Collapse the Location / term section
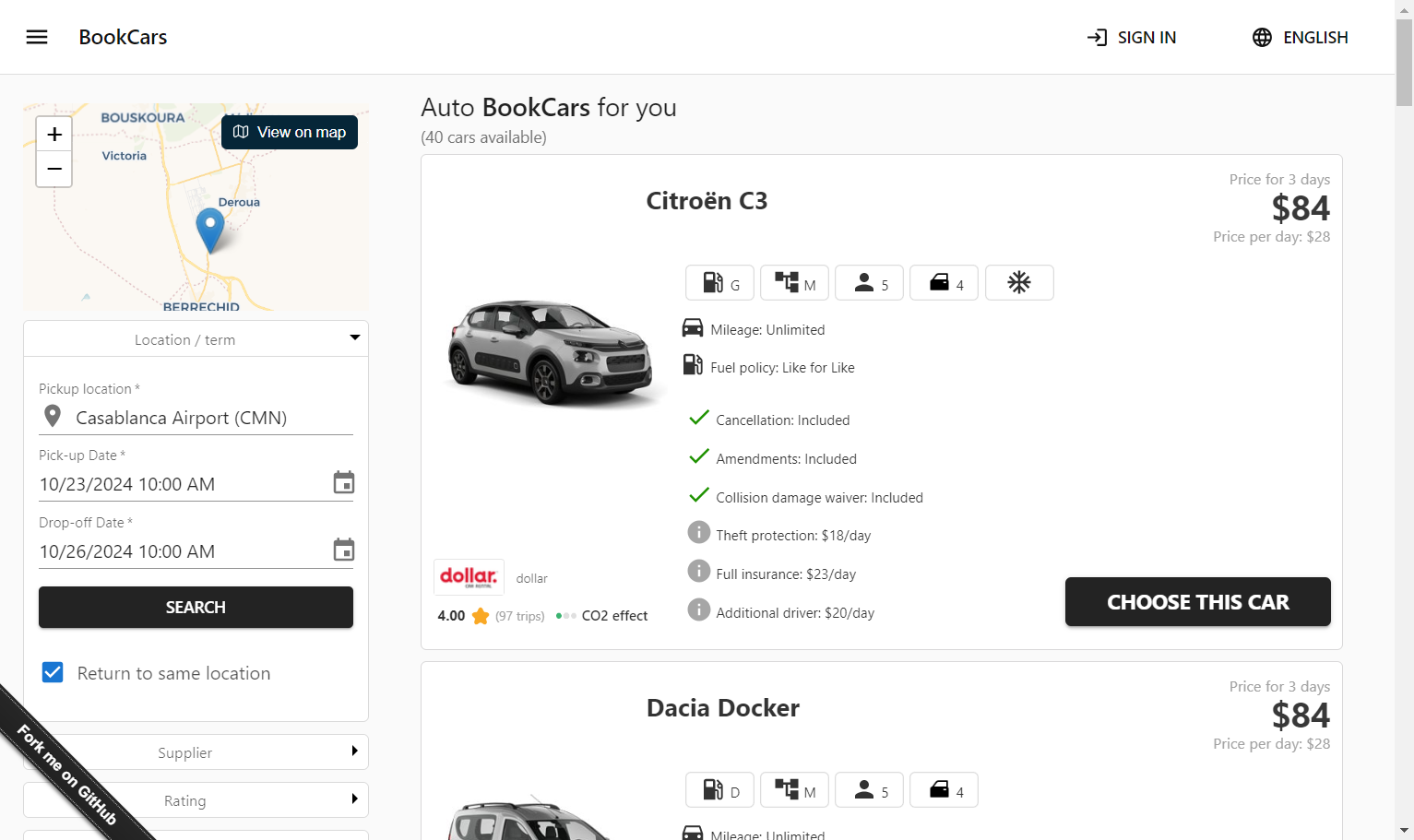The image size is (1414, 840). (196, 338)
